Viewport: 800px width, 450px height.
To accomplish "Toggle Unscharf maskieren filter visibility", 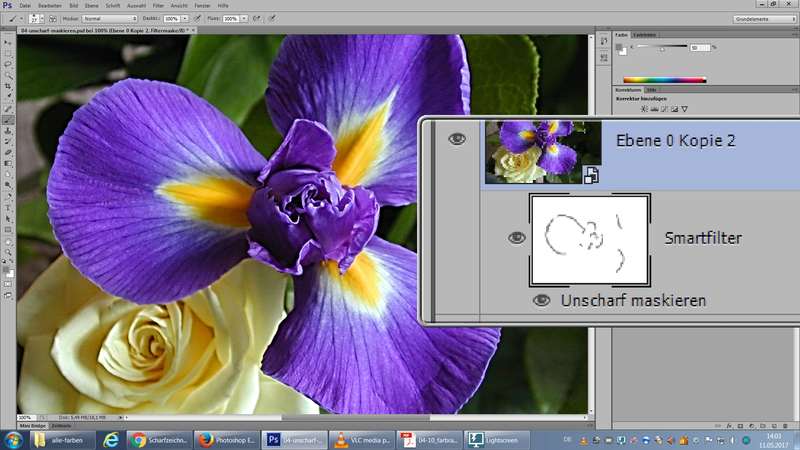I will (x=541, y=300).
